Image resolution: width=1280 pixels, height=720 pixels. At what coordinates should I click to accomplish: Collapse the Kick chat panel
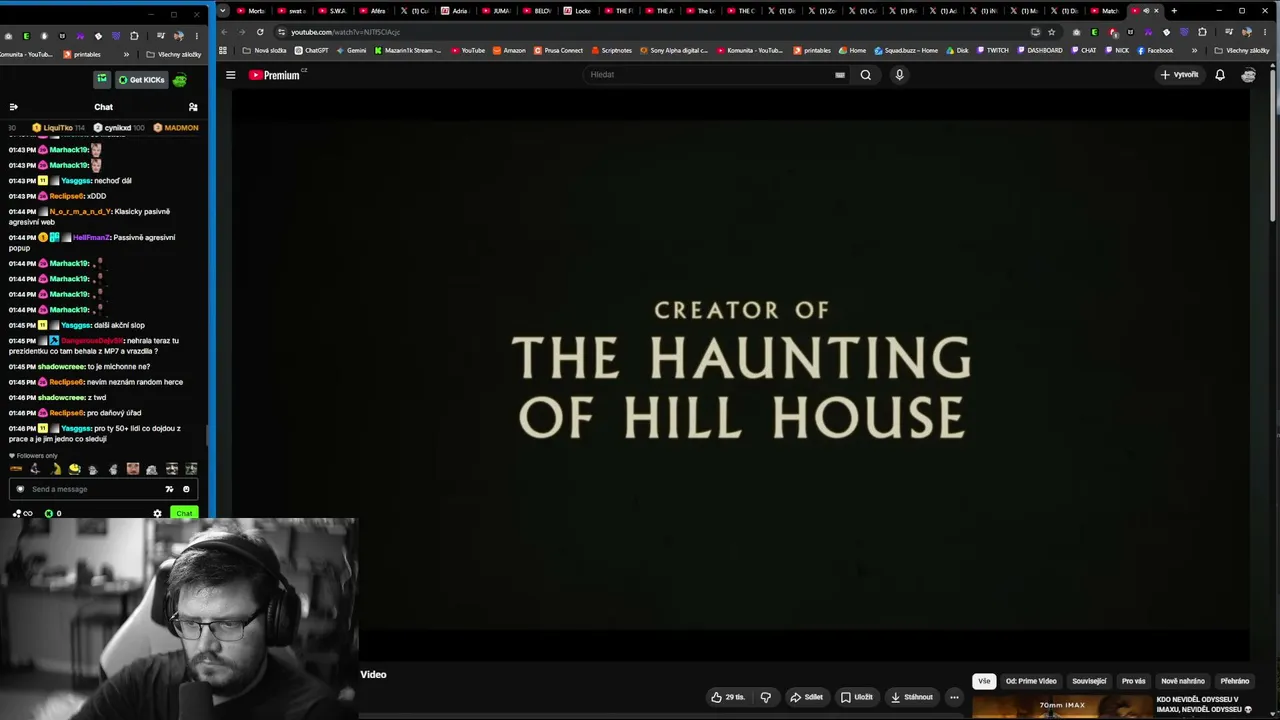13,107
